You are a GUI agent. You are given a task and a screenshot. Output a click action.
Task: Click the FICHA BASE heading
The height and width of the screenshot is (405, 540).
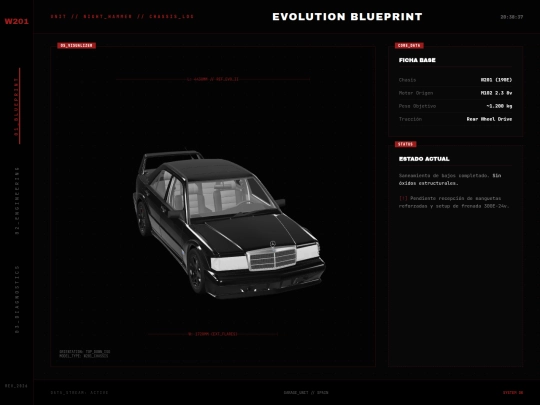click(x=417, y=60)
